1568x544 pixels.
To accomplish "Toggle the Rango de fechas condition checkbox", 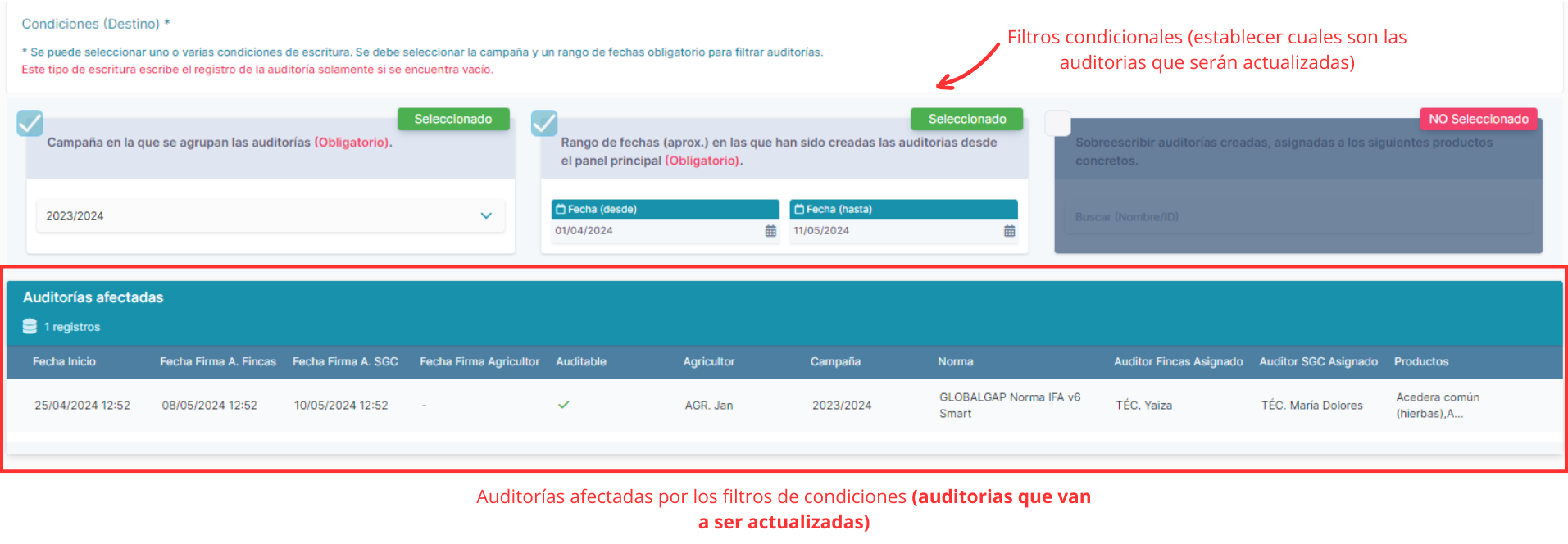I will click(544, 123).
